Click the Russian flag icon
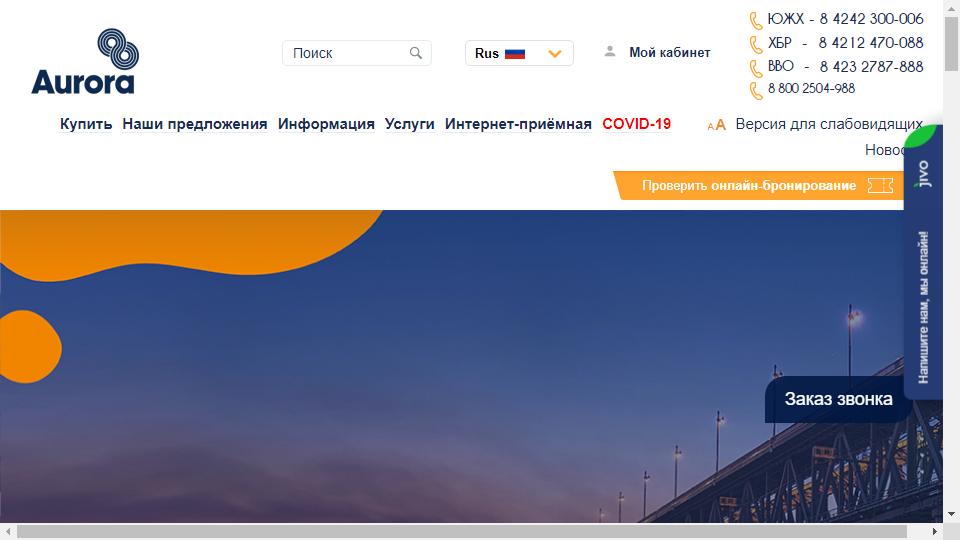 coord(515,54)
